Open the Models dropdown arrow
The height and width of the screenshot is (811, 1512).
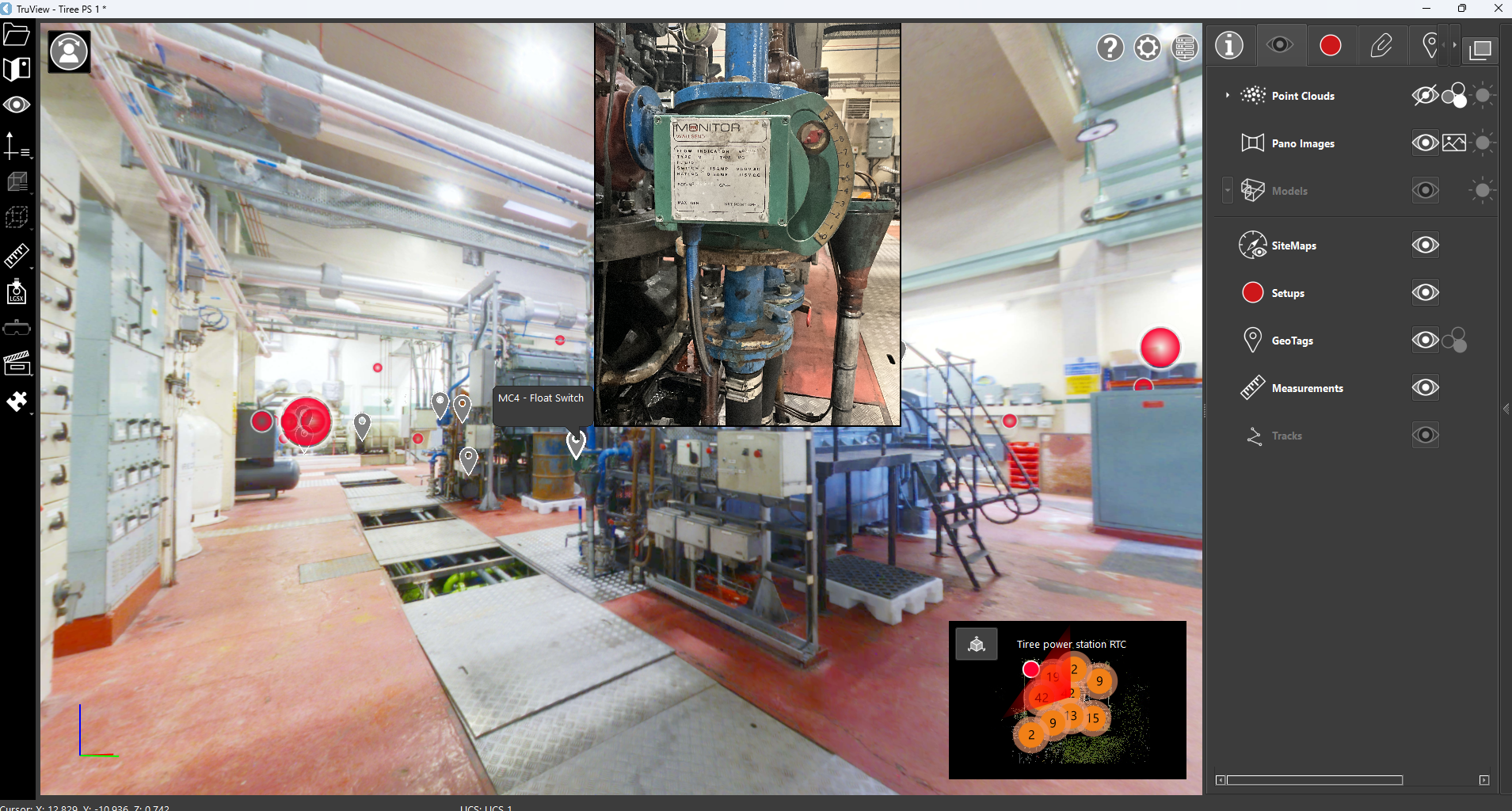click(1228, 191)
